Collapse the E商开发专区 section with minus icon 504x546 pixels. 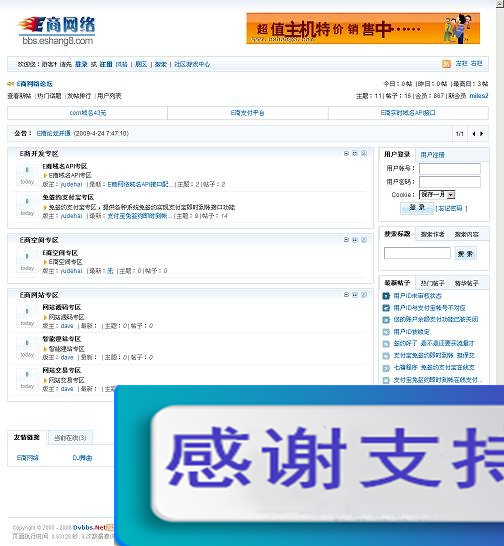(x=346, y=154)
